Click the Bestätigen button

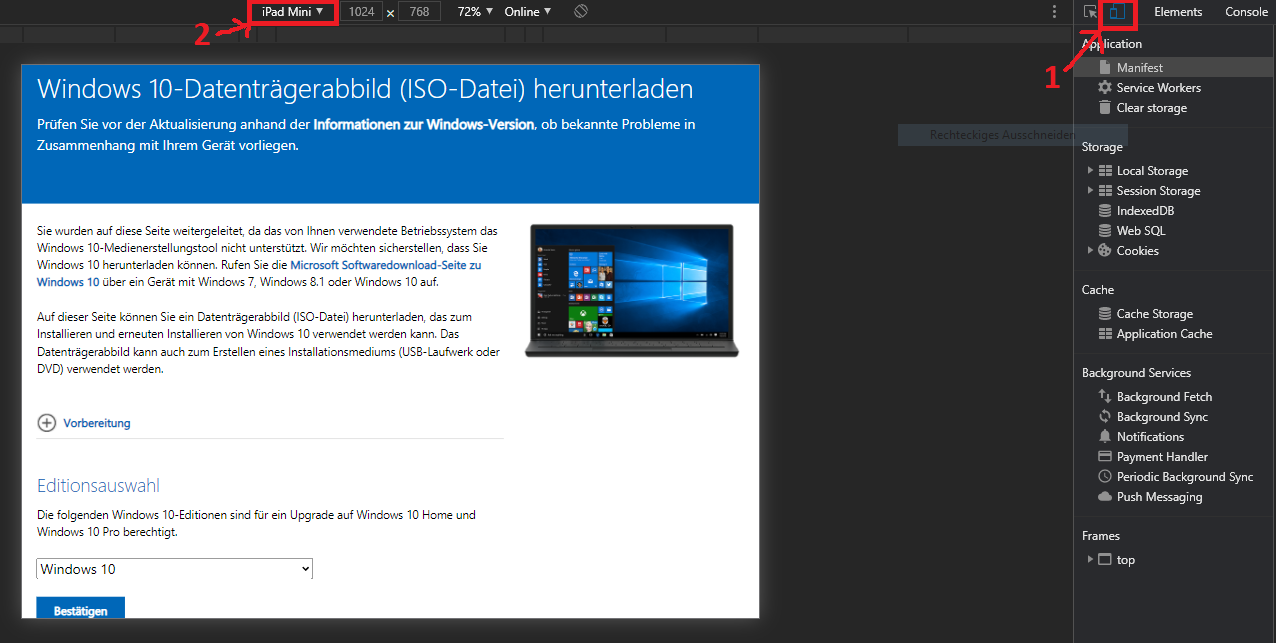click(x=80, y=609)
